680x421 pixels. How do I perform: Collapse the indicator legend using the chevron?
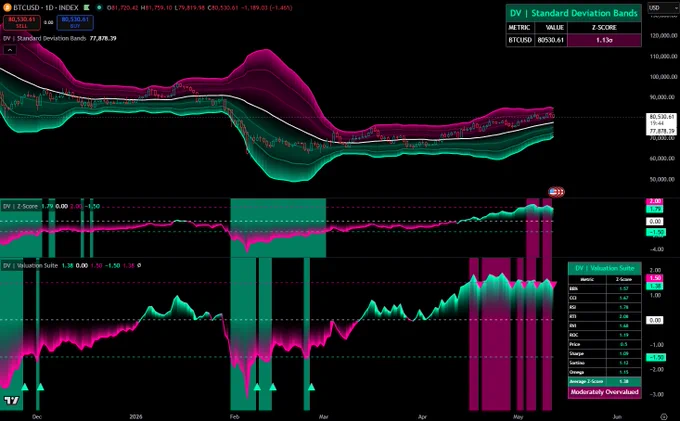pyautogui.click(x=10, y=50)
